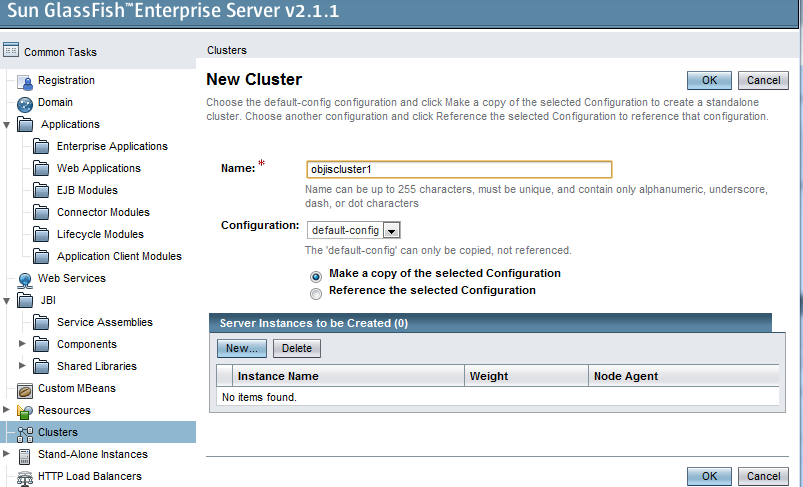
Task: Select the Stand-Alone Instances icon
Action: [x=26, y=455]
